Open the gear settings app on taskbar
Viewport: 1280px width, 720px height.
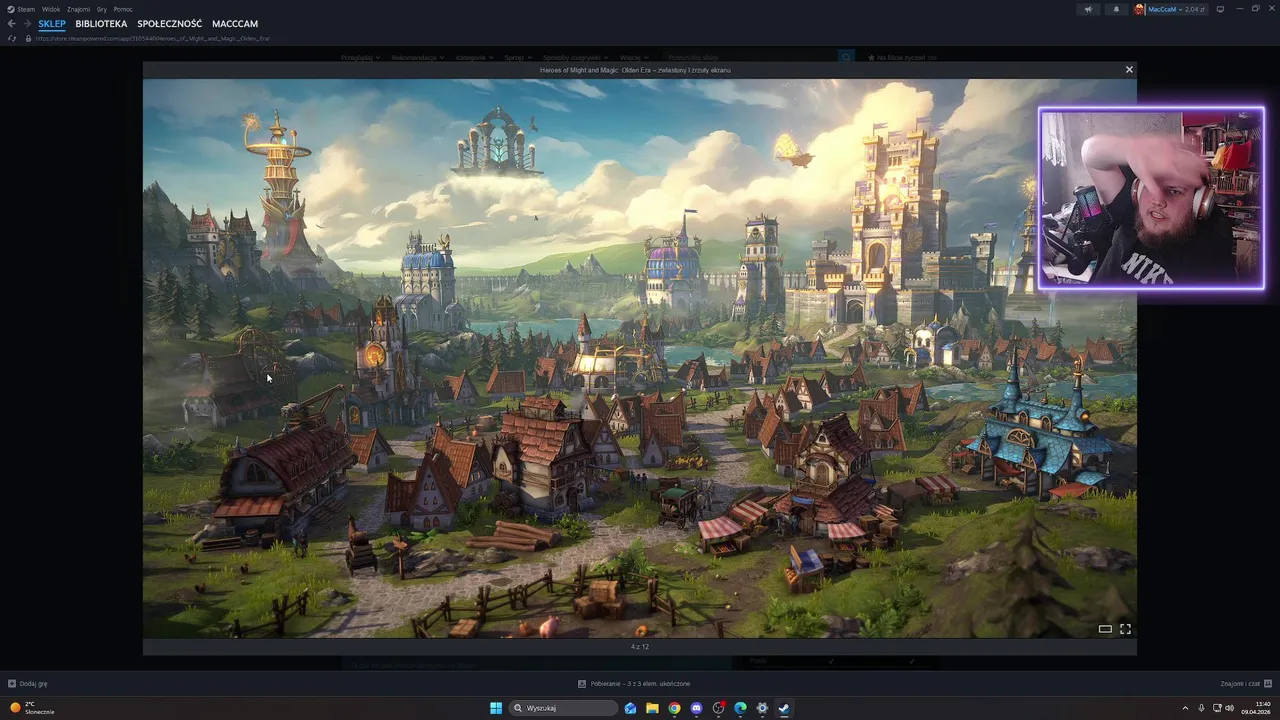tap(762, 708)
